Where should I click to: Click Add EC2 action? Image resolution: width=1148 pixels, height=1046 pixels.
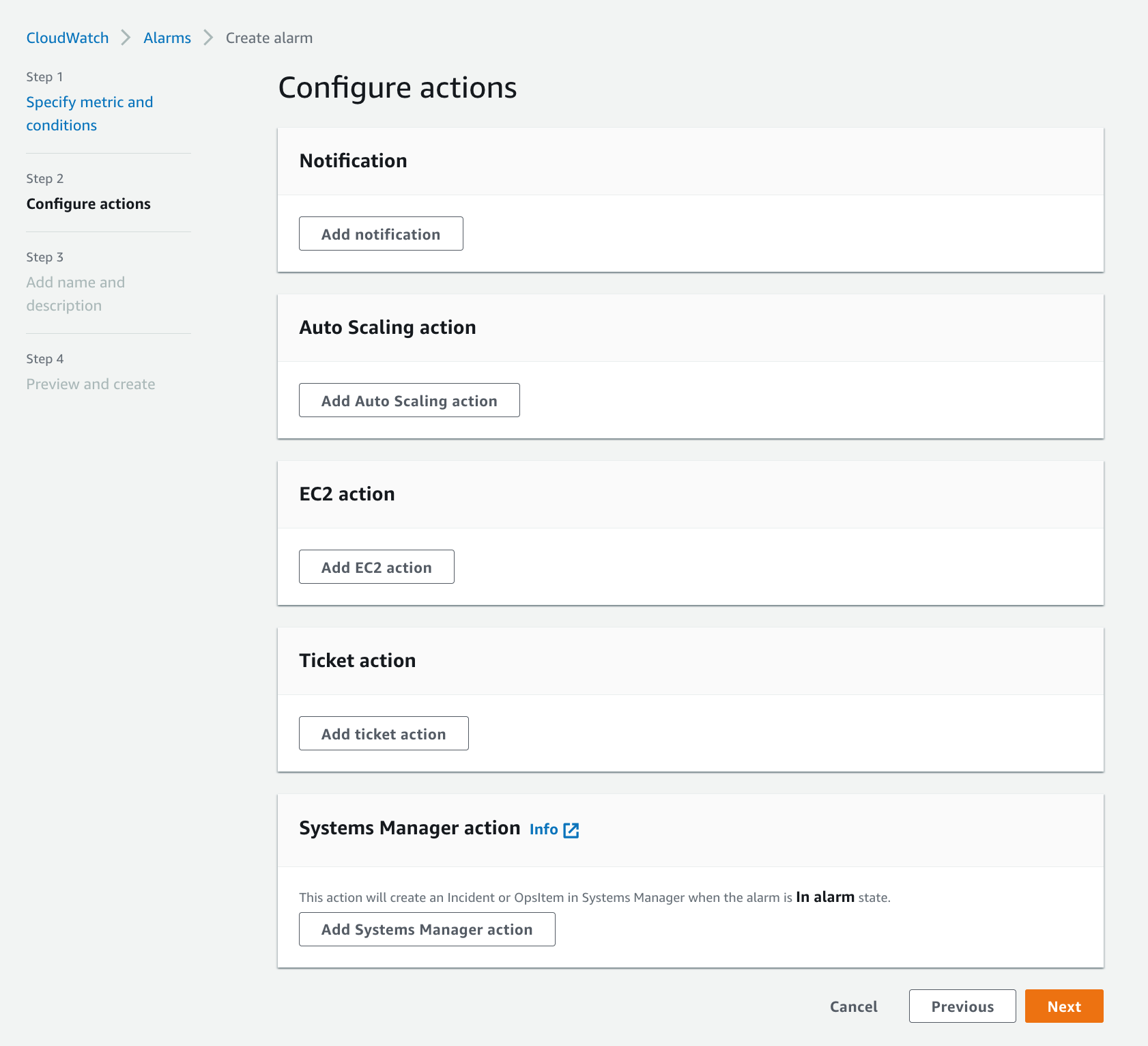tap(376, 567)
